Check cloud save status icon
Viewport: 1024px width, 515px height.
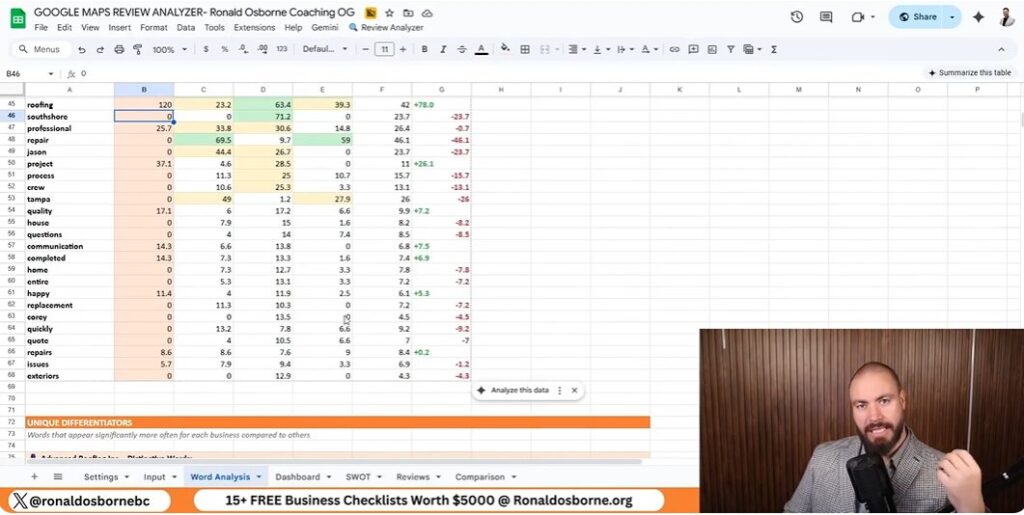[427, 13]
